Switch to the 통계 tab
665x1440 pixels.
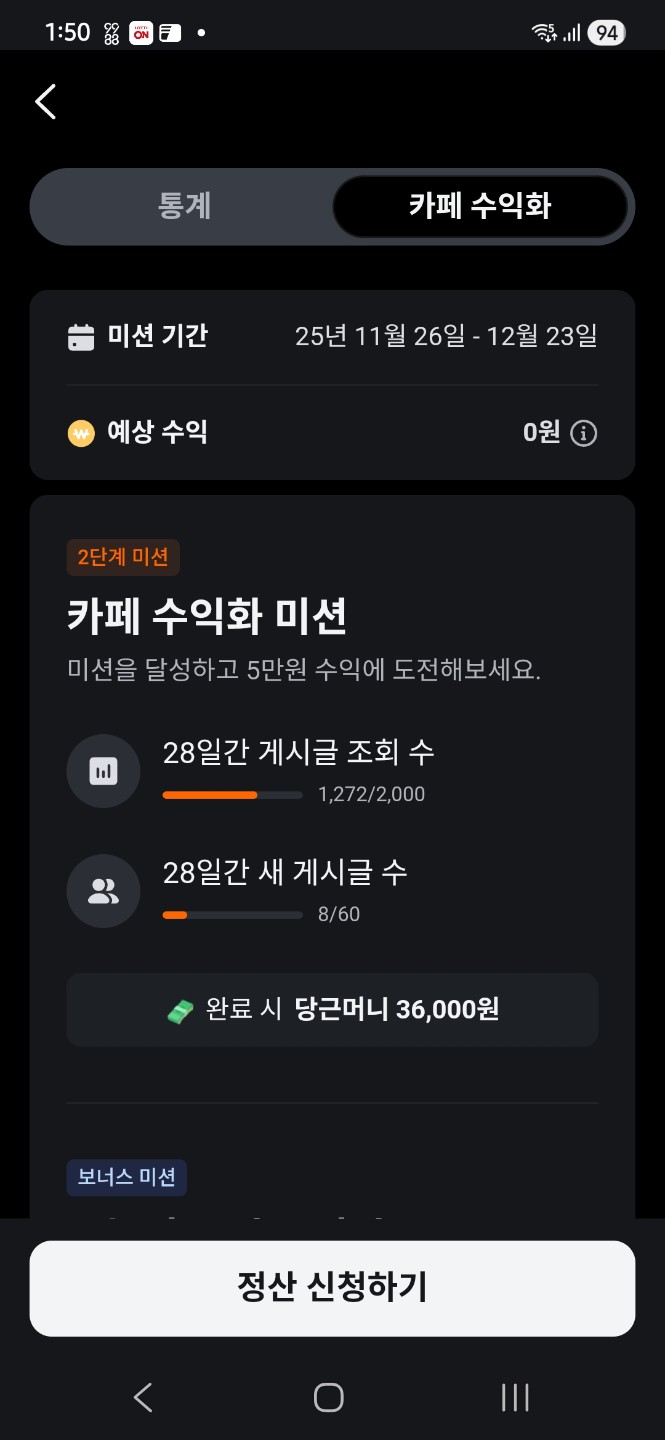[x=184, y=207]
